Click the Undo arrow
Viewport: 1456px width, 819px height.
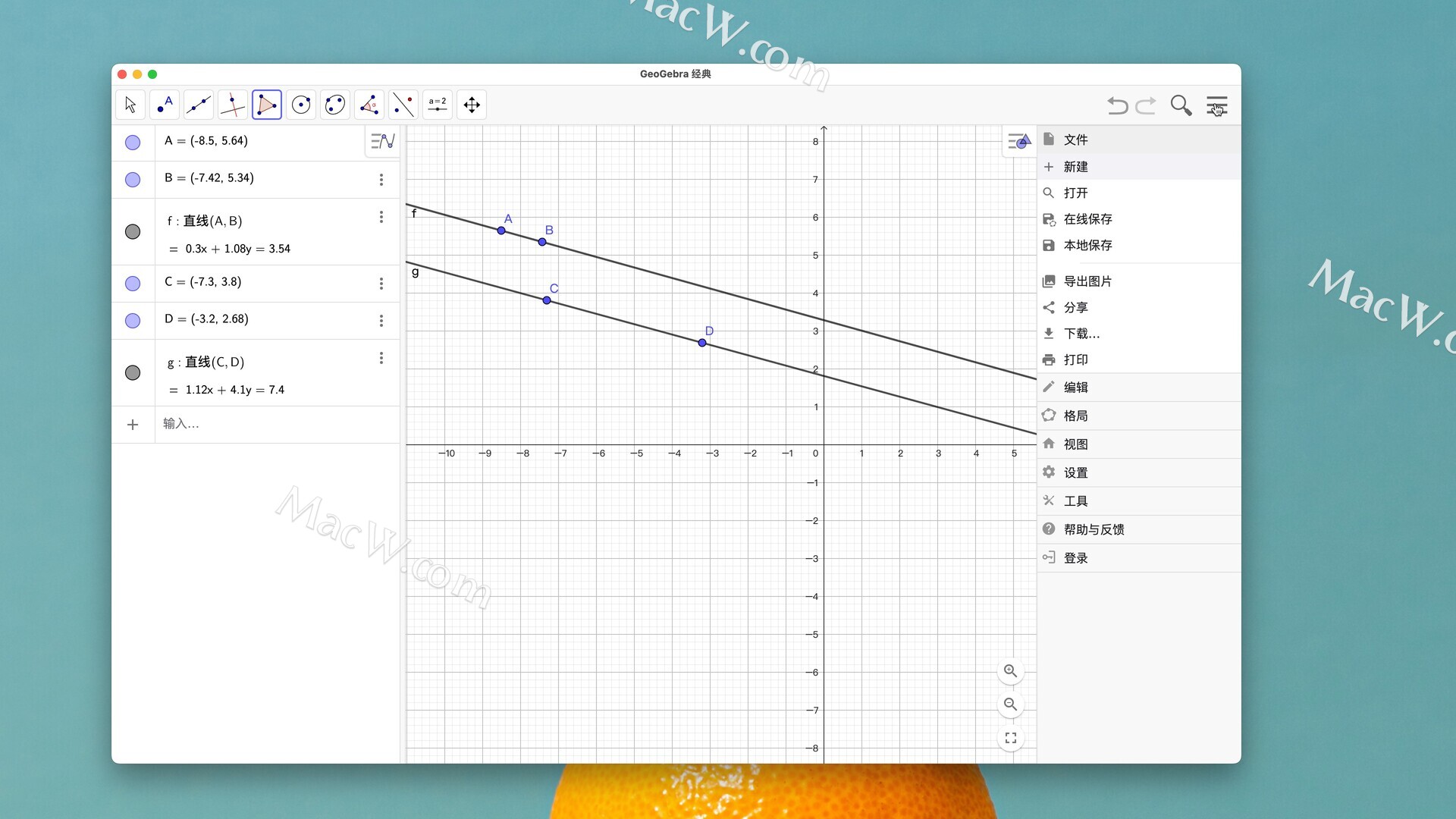1117,105
